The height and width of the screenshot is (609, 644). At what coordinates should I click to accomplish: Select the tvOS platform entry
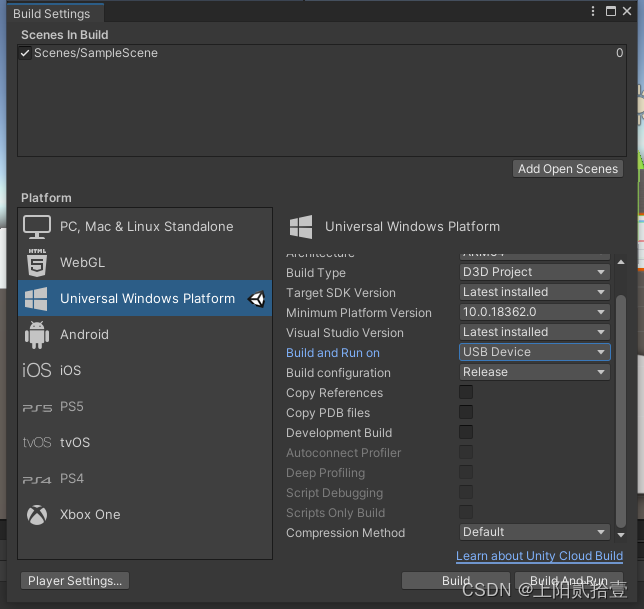145,442
